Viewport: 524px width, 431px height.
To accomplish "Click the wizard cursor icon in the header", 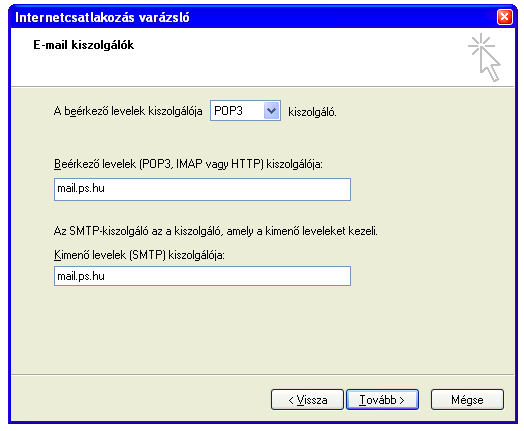I will coord(485,57).
